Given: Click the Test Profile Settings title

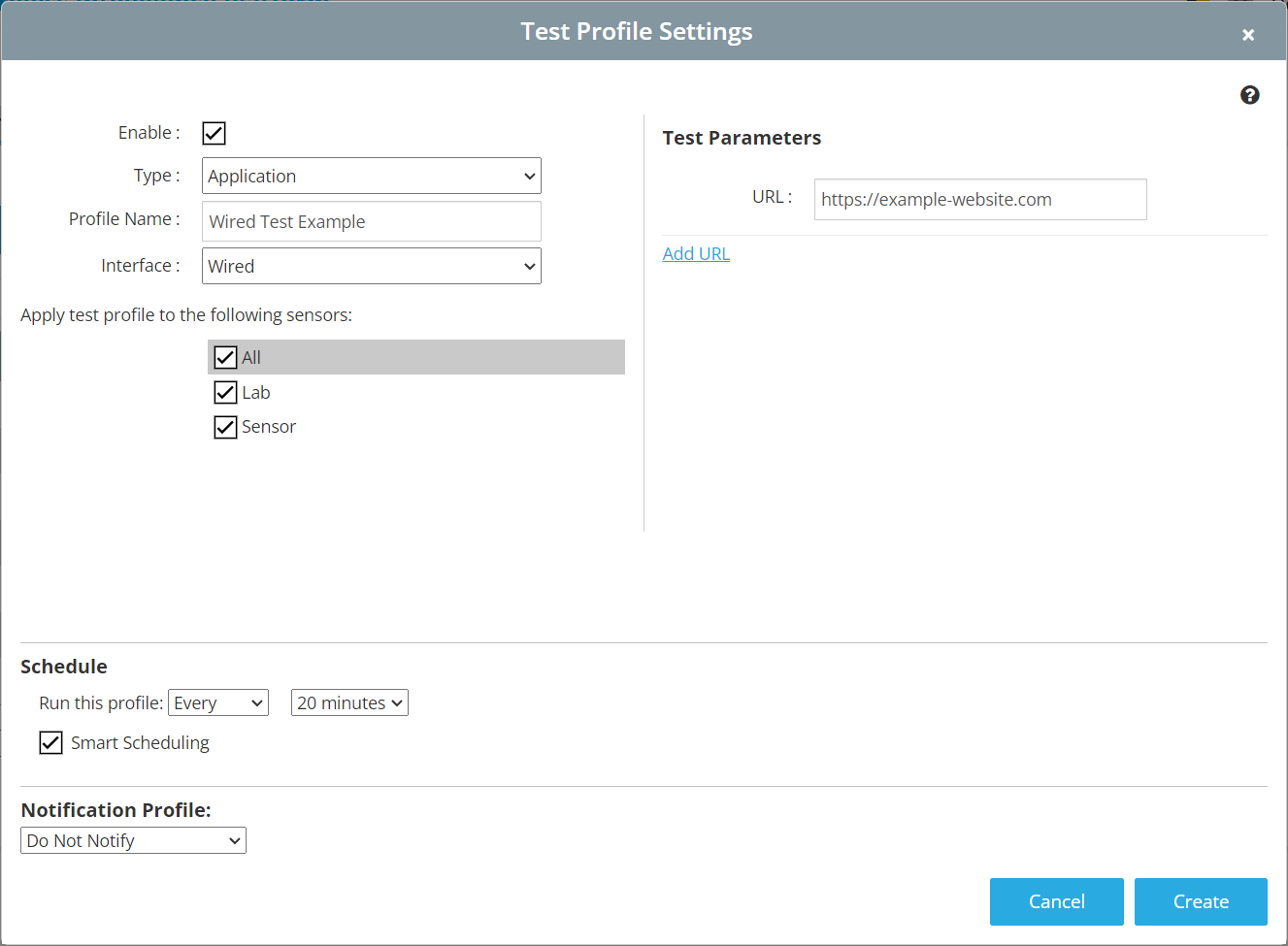Looking at the screenshot, I should coord(637,31).
